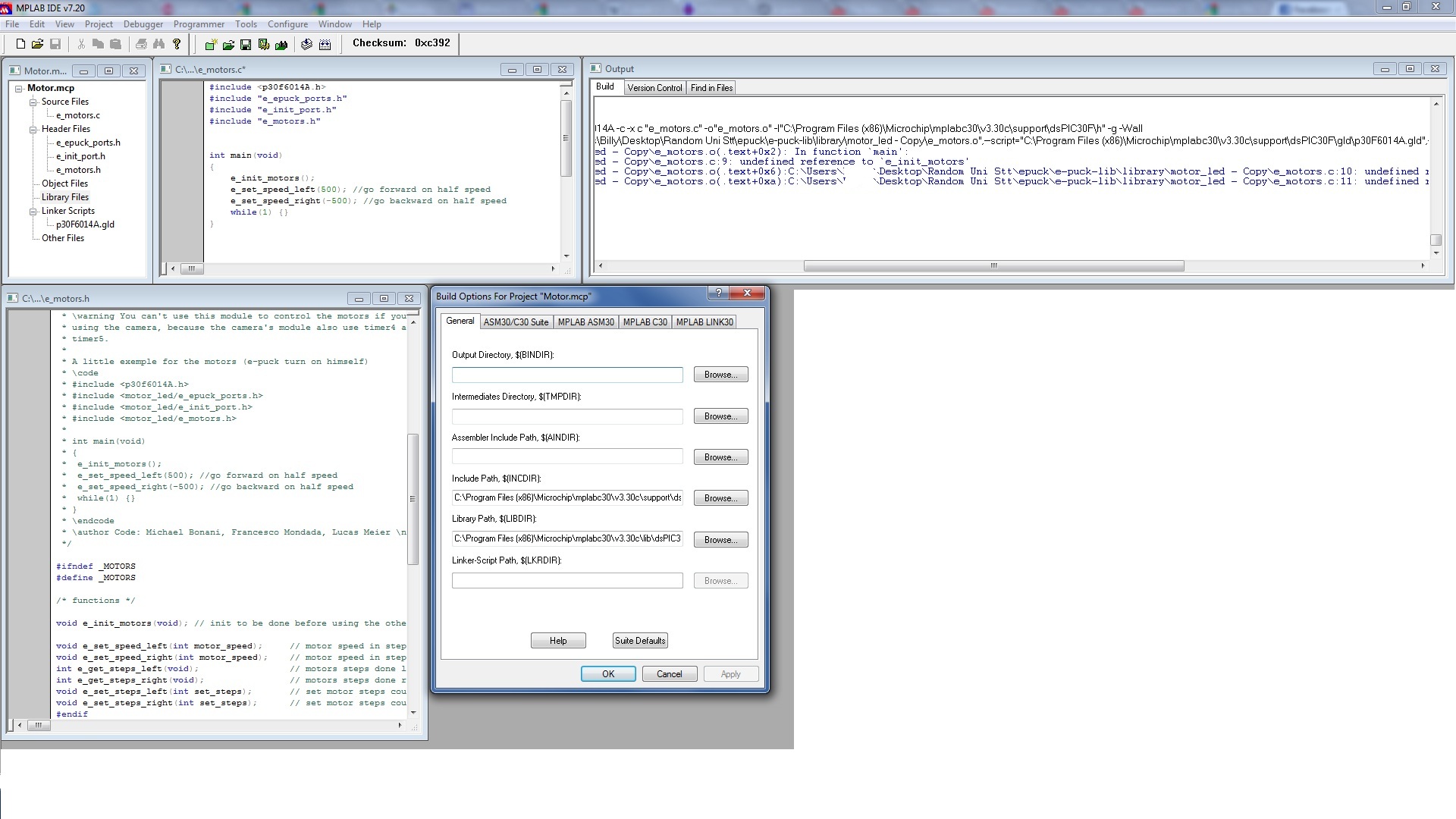The image size is (1456, 819).
Task: Click the Find in Project Files icon
Action: click(x=281, y=45)
